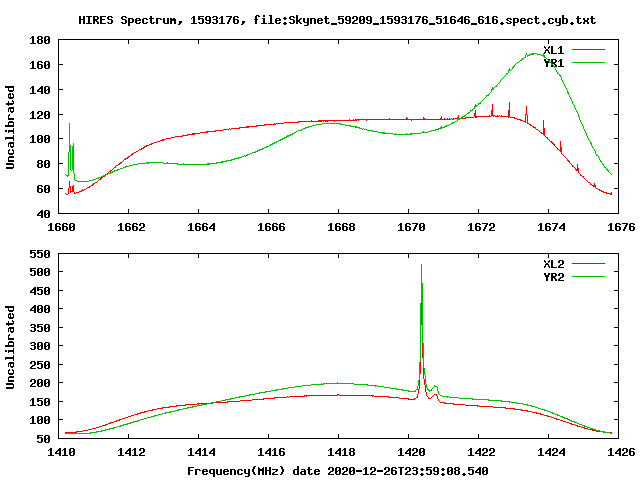This screenshot has width=640, height=480.
Task: Click the HIRES Spectrum plot title
Action: point(337,20)
